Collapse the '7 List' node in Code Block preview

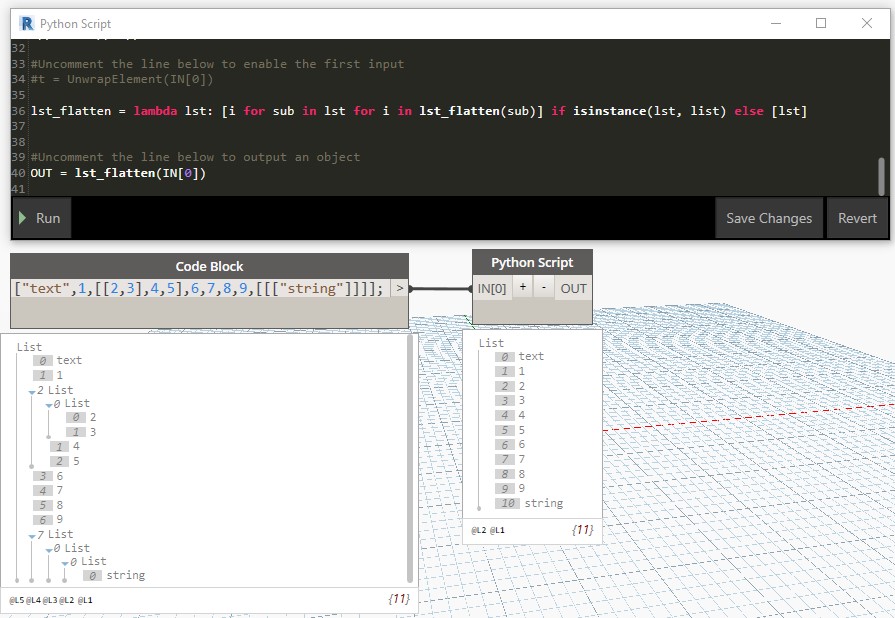tap(32, 536)
